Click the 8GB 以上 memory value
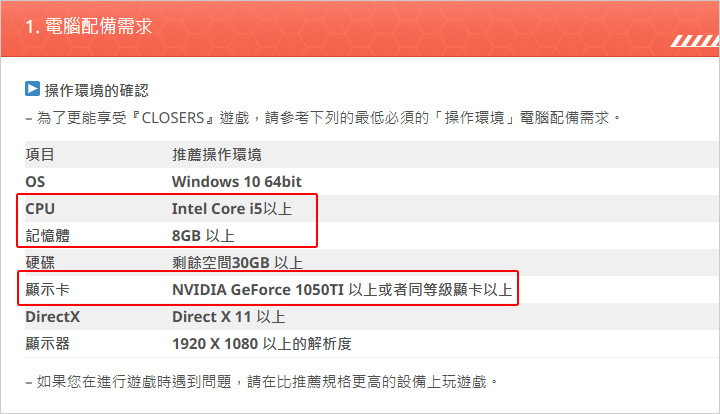This screenshot has width=720, height=414. click(203, 236)
